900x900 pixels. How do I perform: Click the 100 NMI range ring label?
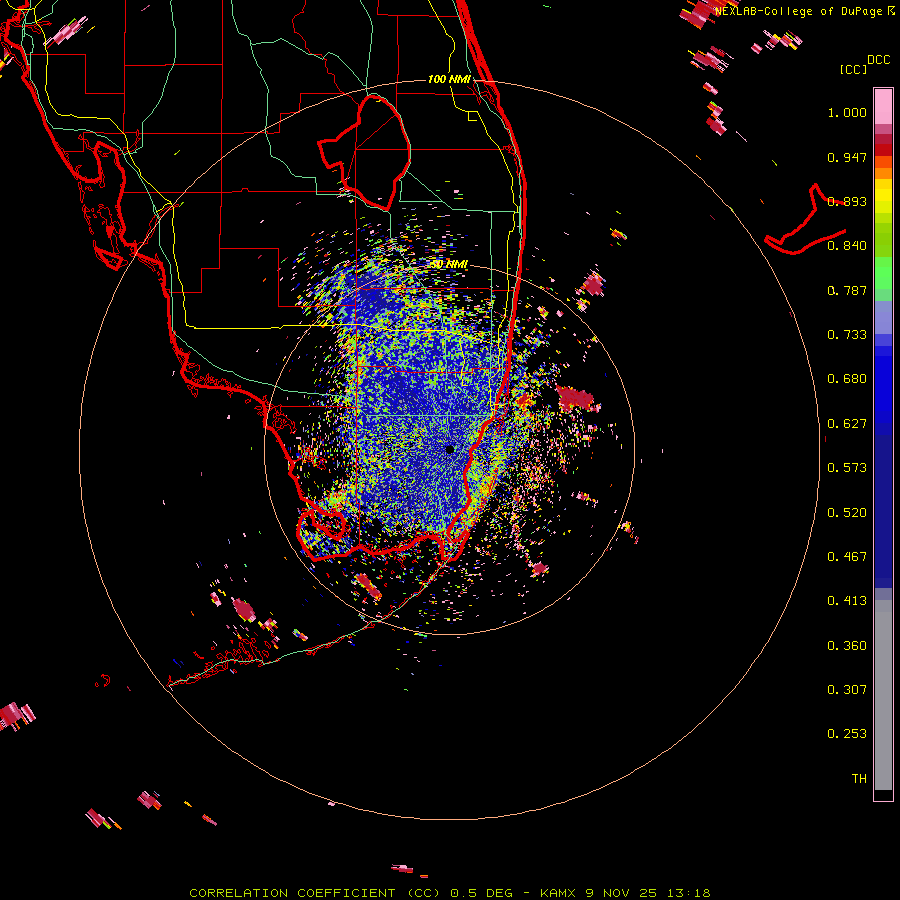tap(449, 79)
